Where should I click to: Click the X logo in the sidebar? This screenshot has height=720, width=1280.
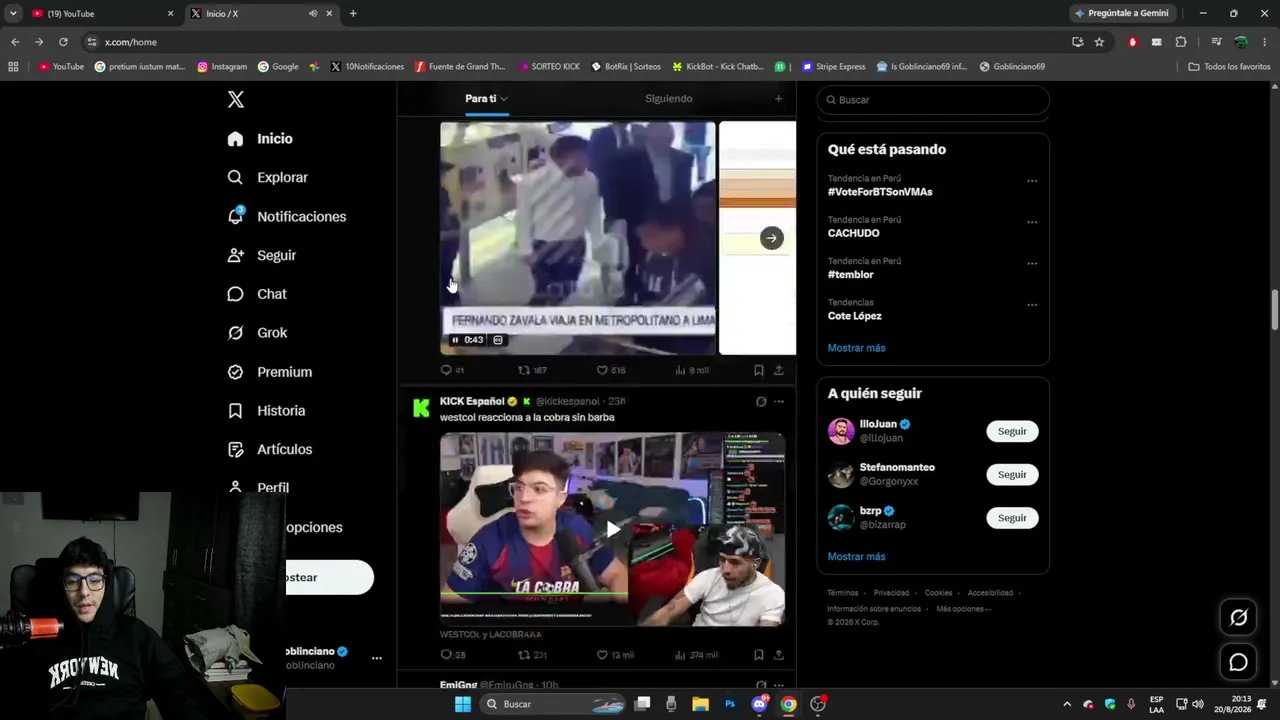(236, 100)
